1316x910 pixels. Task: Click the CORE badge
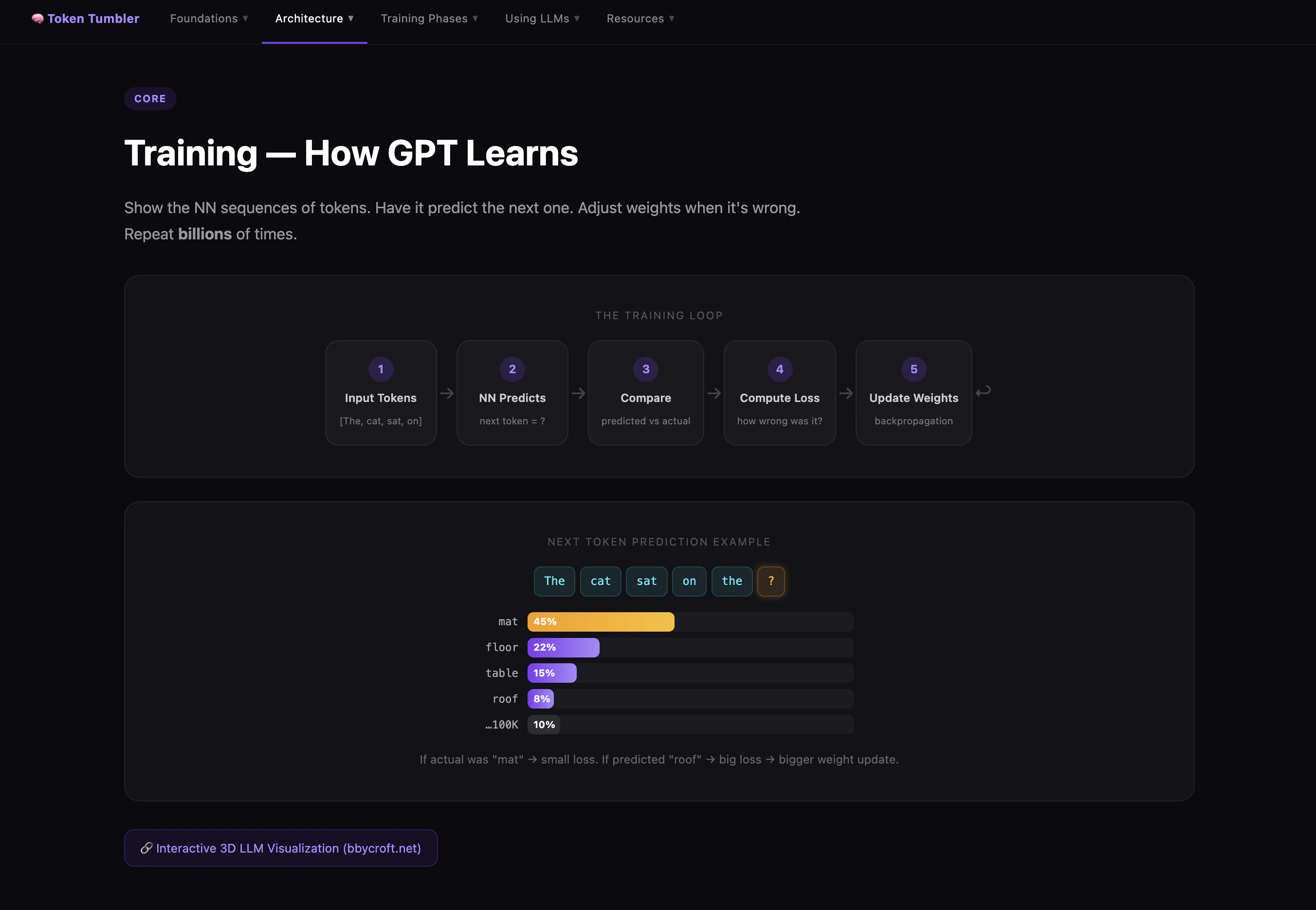(x=150, y=98)
